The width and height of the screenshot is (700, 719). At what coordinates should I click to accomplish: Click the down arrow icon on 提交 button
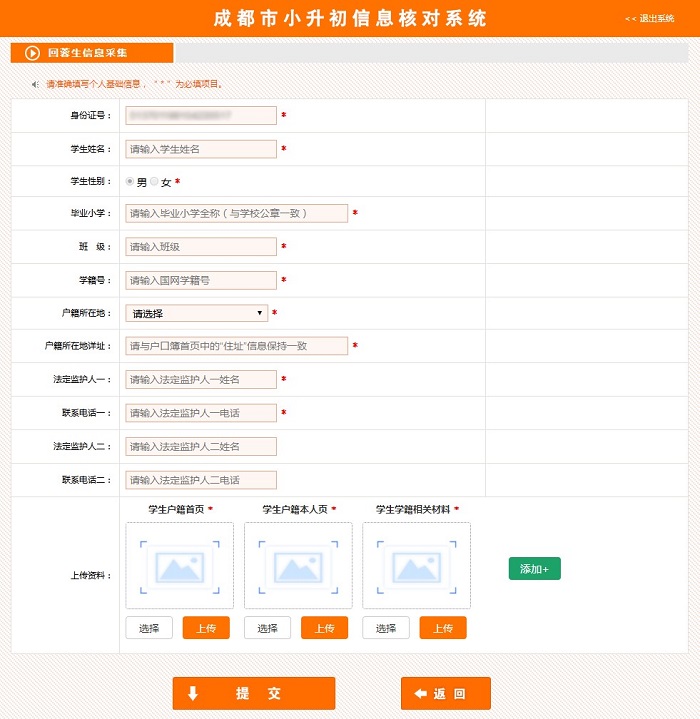194,693
